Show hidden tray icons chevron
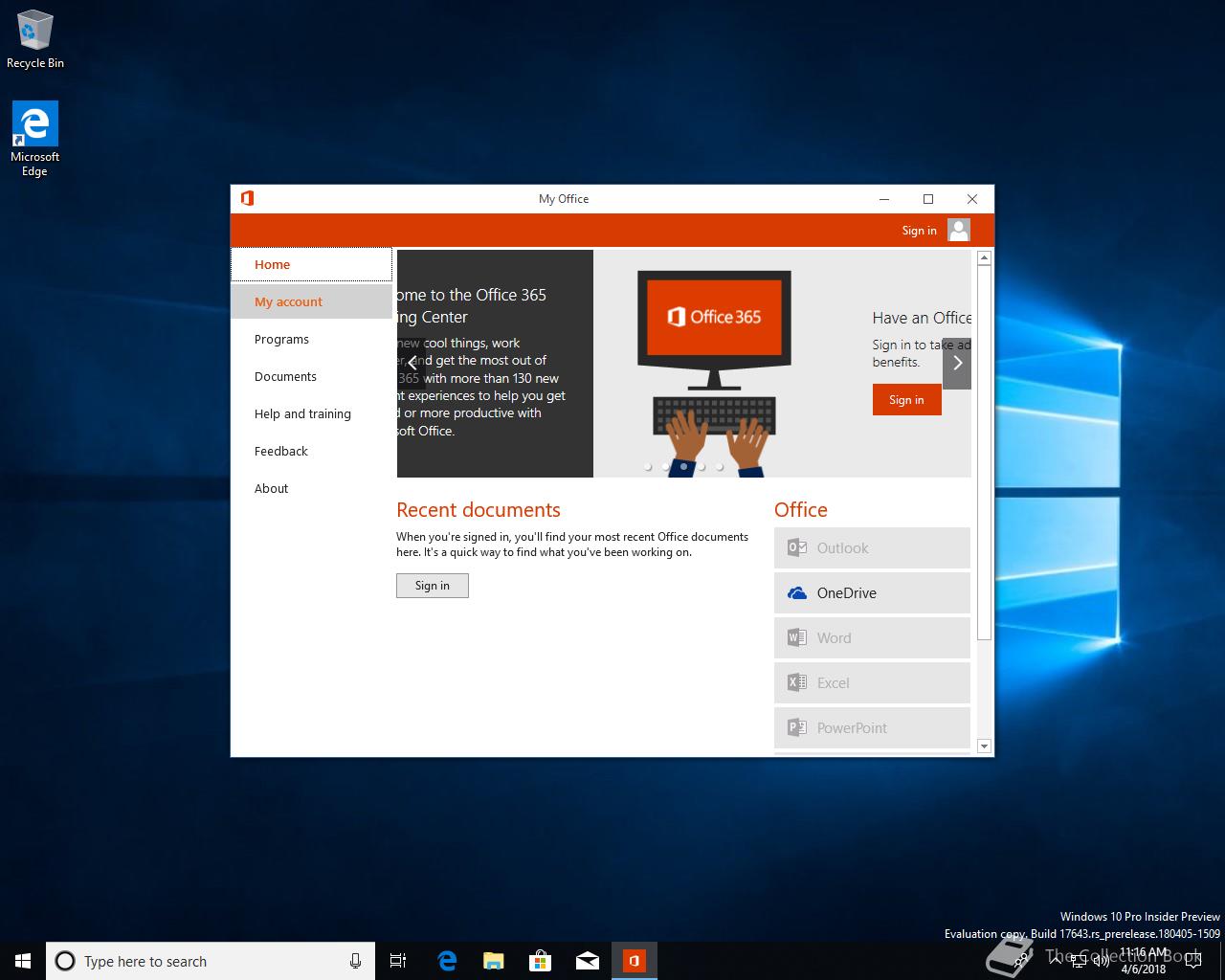This screenshot has height=980, width=1225. pos(1056,961)
